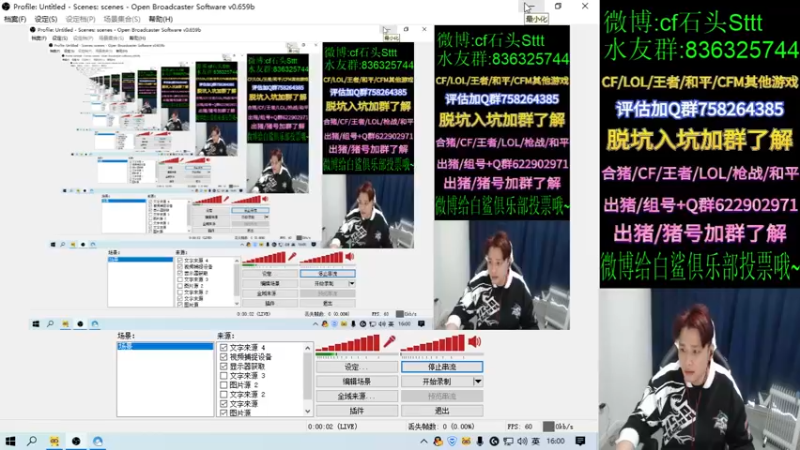Screen dimensions: 800x450
Task: Open the QQ penguin tray icon
Action: (438, 441)
